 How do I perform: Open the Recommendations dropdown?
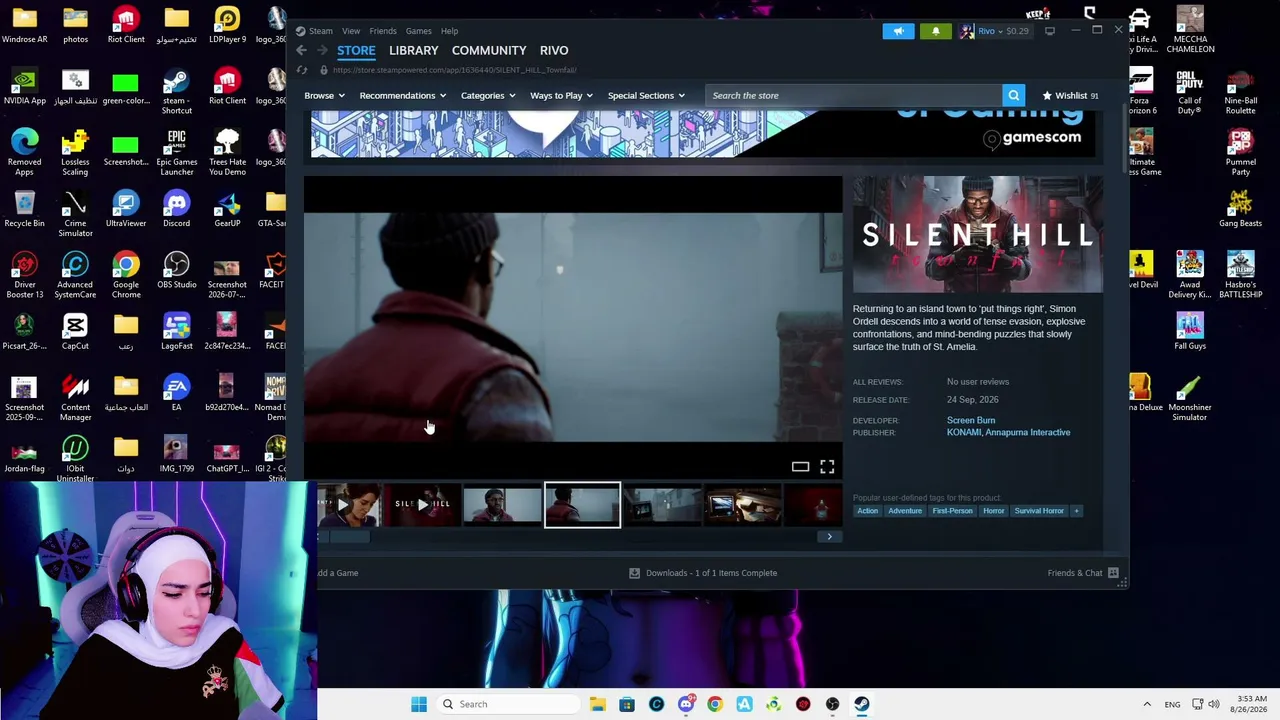[x=403, y=96]
